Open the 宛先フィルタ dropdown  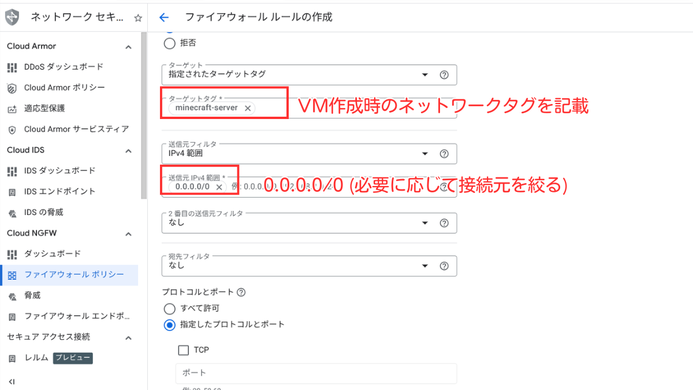pyautogui.click(x=309, y=266)
